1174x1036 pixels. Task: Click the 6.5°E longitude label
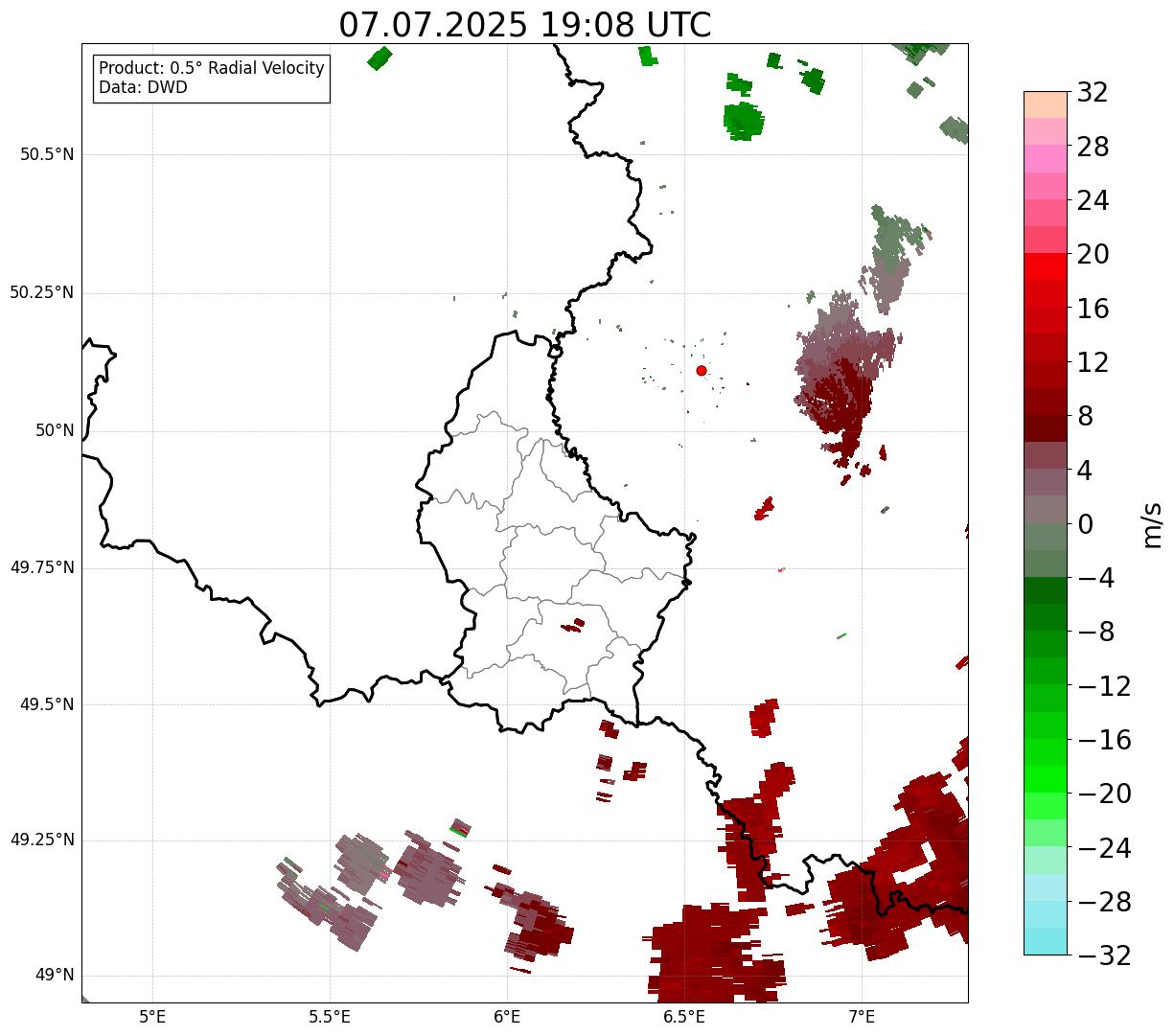[684, 1016]
